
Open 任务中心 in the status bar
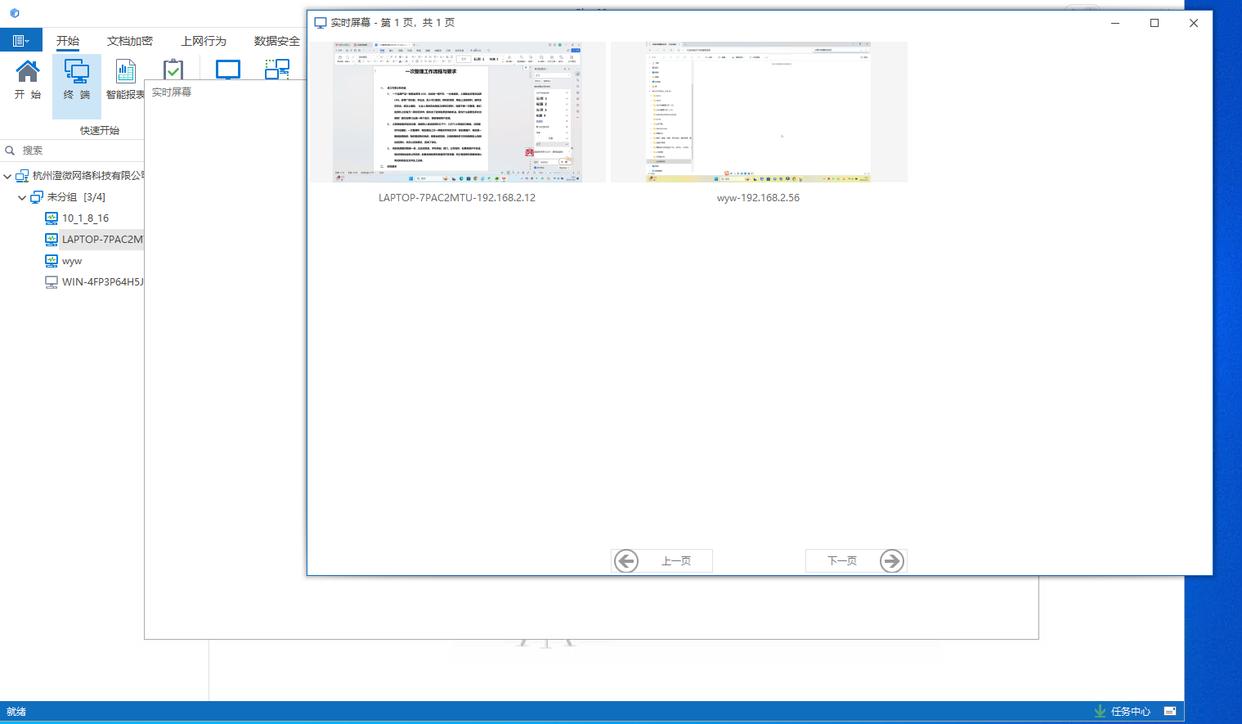pos(1122,712)
